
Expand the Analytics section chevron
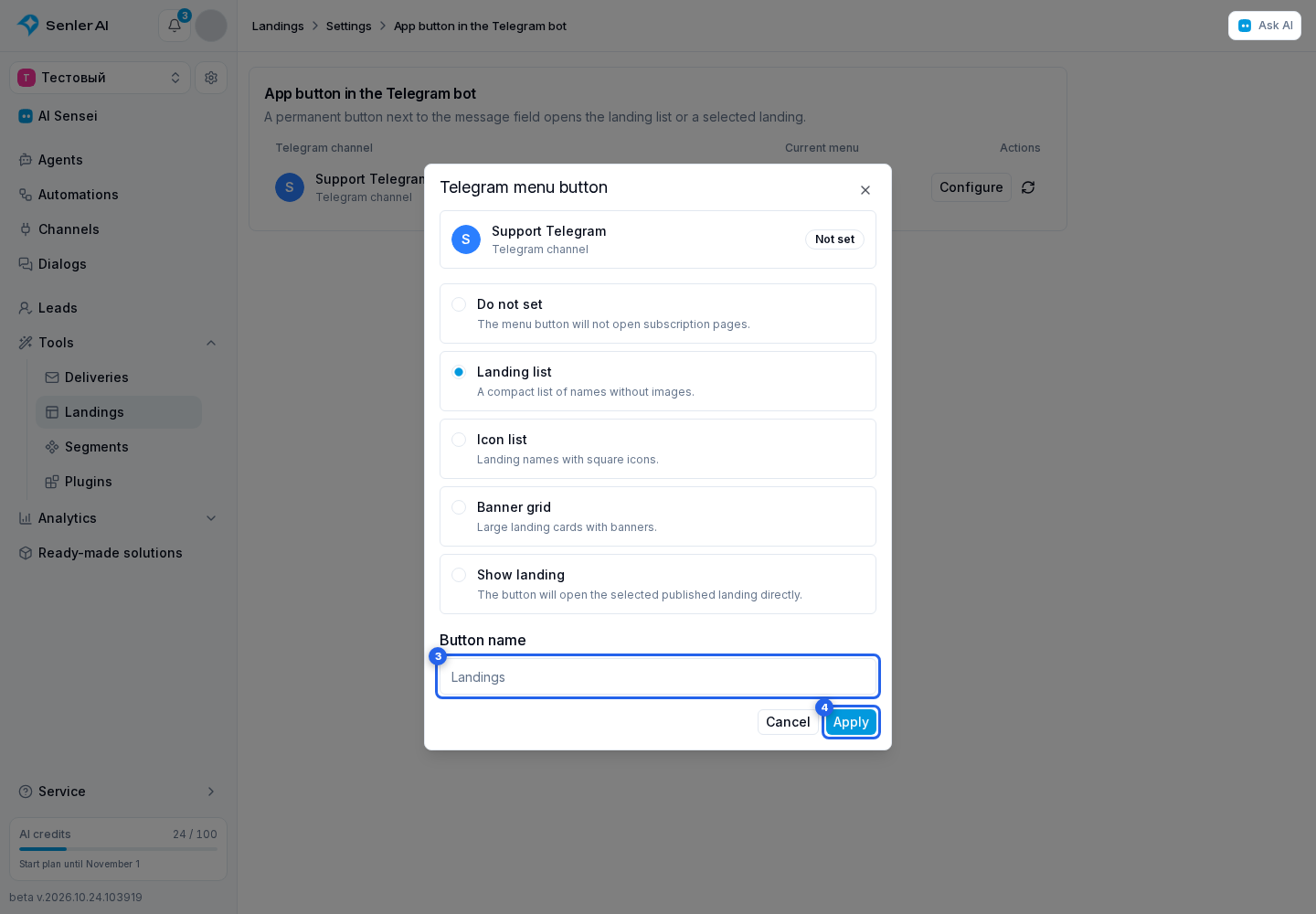click(x=211, y=518)
